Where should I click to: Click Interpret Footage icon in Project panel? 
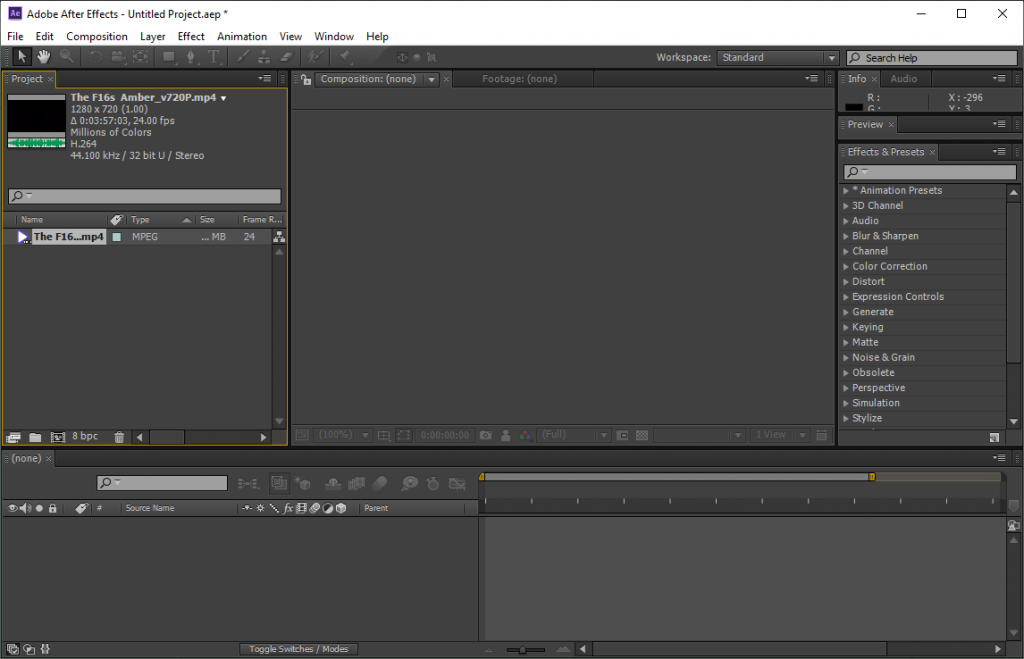click(x=13, y=438)
